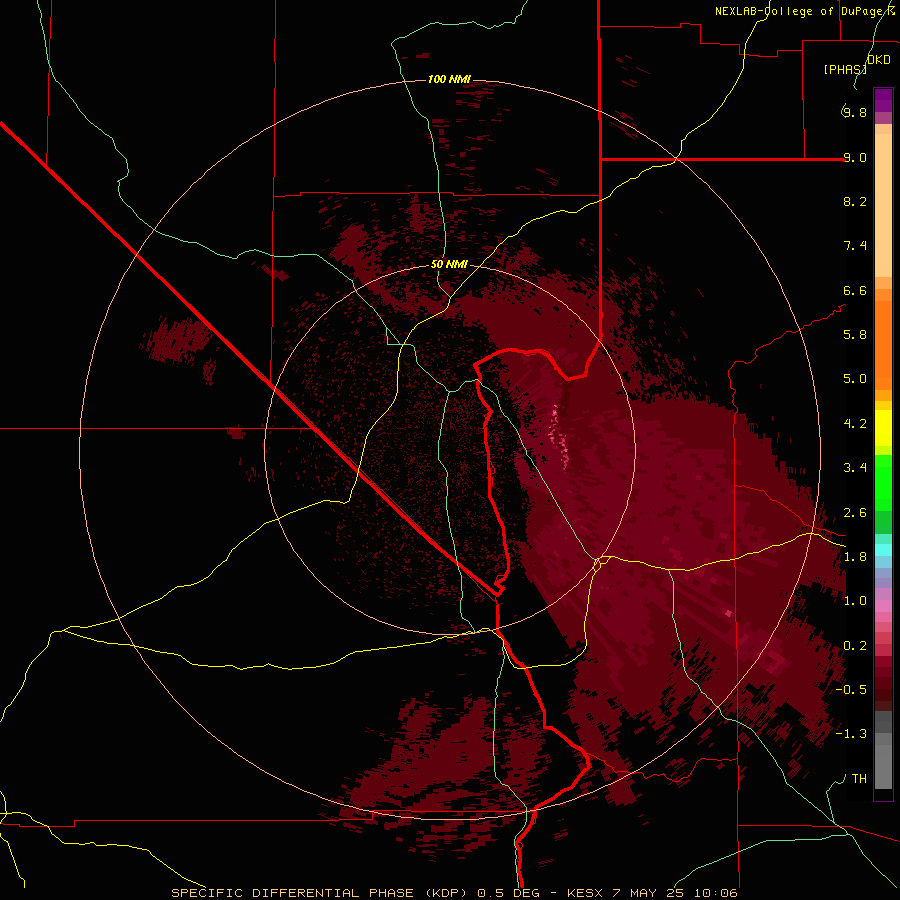Image resolution: width=900 pixels, height=900 pixels.
Task: Click the 0.2 scale label
Action: [855, 646]
